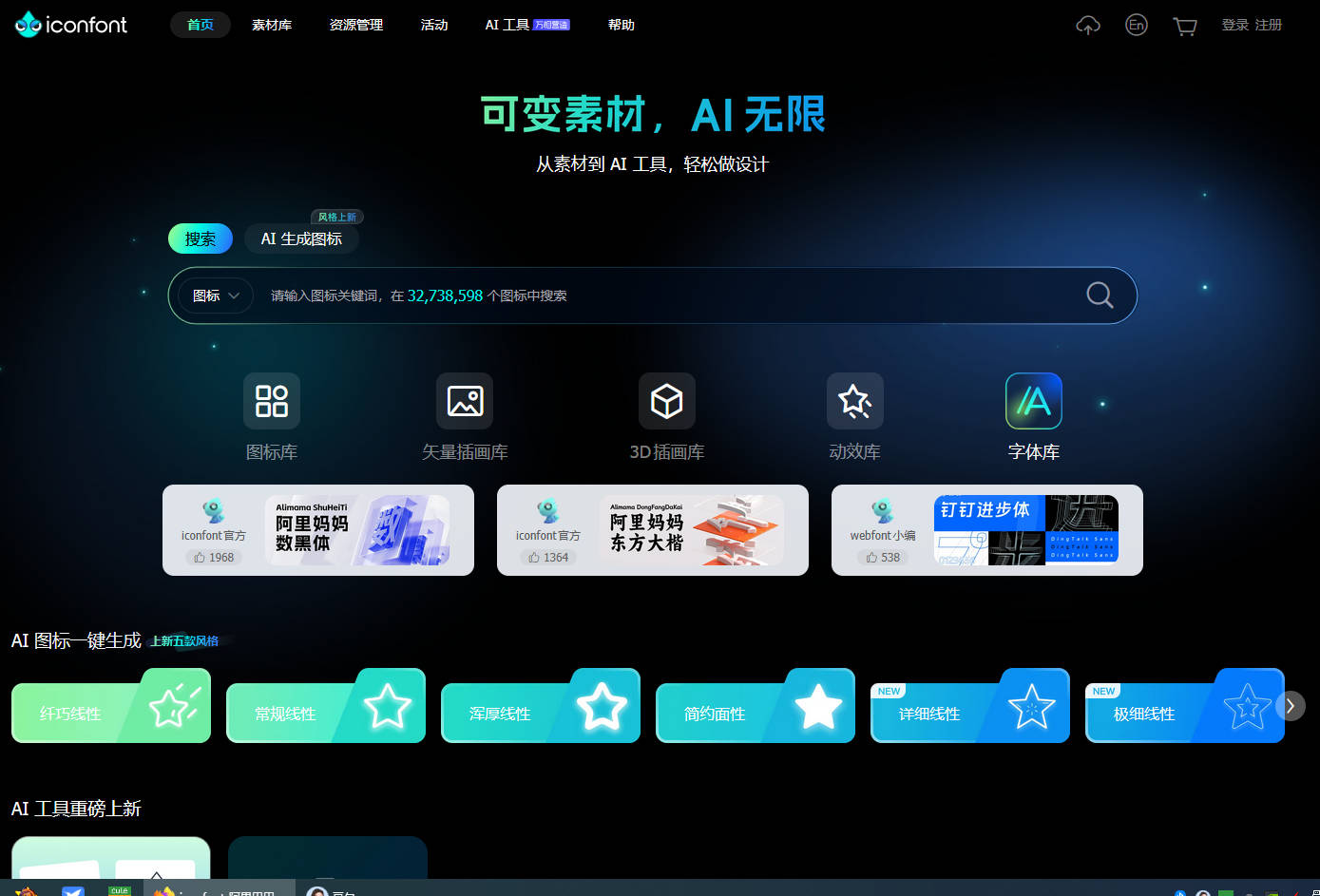Open the 素材库 menu
Image resolution: width=1320 pixels, height=896 pixels.
[272, 25]
